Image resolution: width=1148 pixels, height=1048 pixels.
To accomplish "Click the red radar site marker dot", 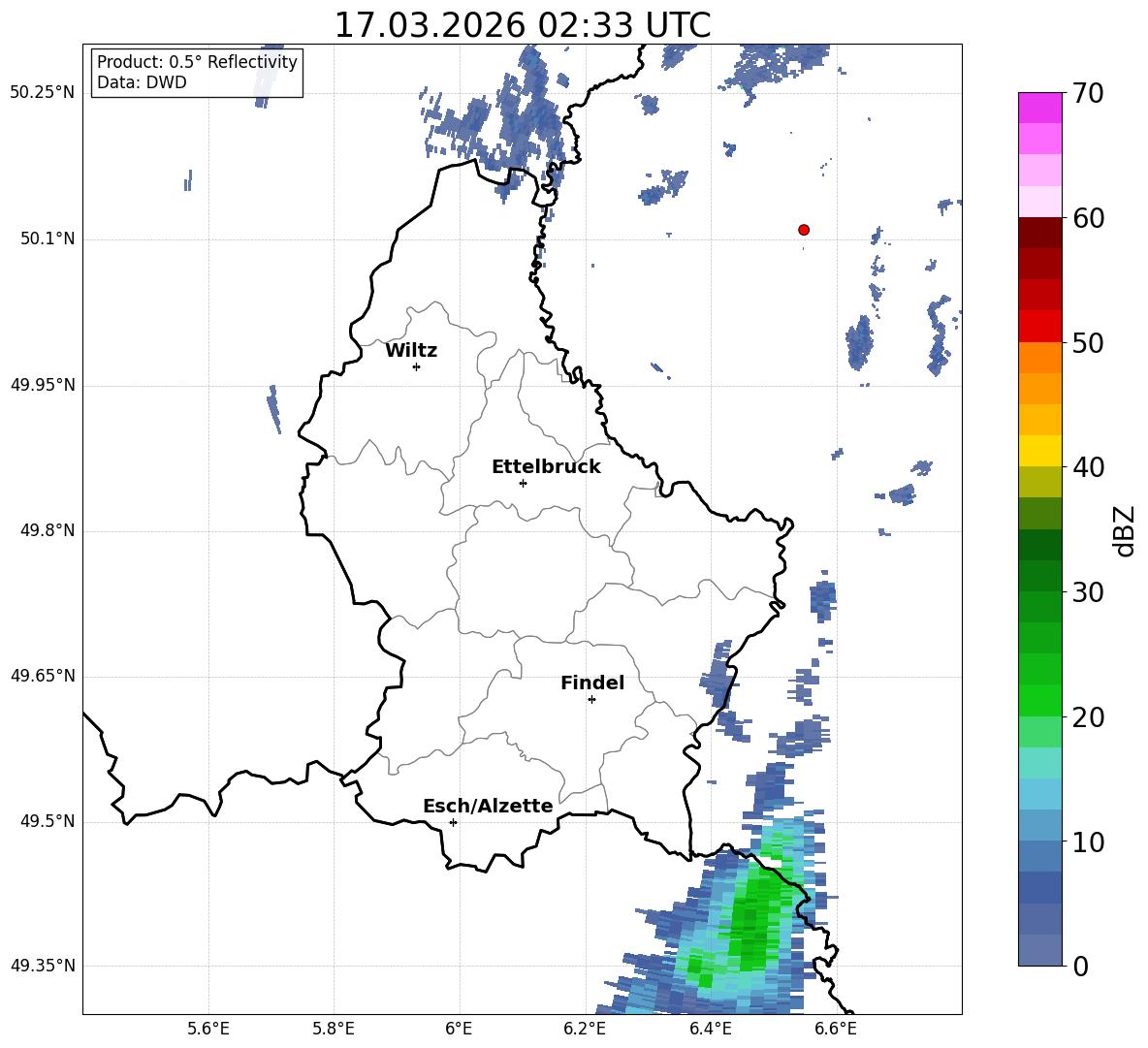I will tap(804, 230).
